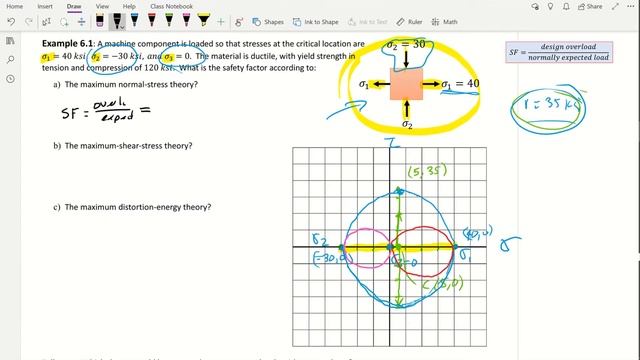Click the safety factor formula box

point(559,52)
